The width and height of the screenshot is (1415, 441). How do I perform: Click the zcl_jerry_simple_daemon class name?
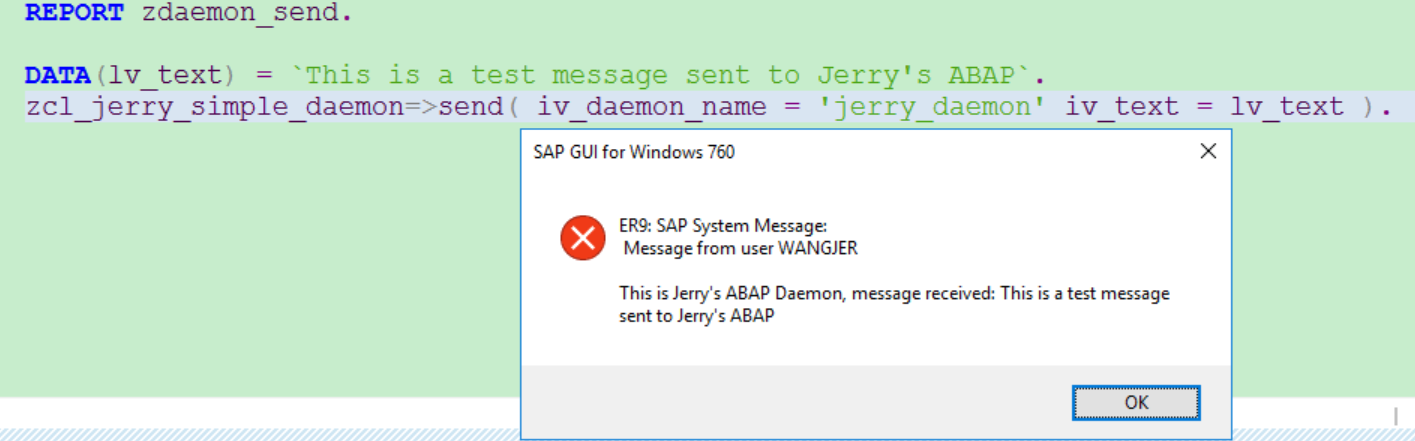215,107
